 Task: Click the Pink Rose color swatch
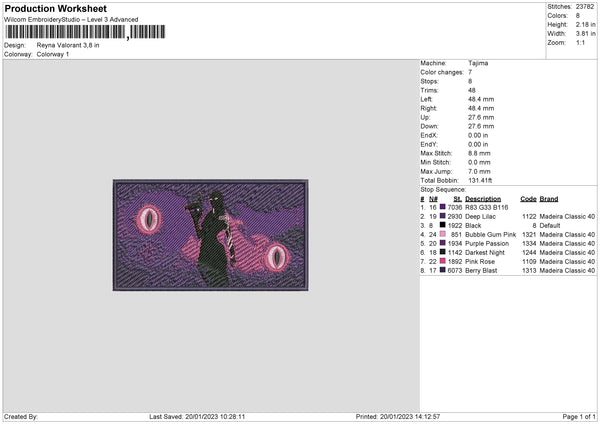pyautogui.click(x=442, y=261)
